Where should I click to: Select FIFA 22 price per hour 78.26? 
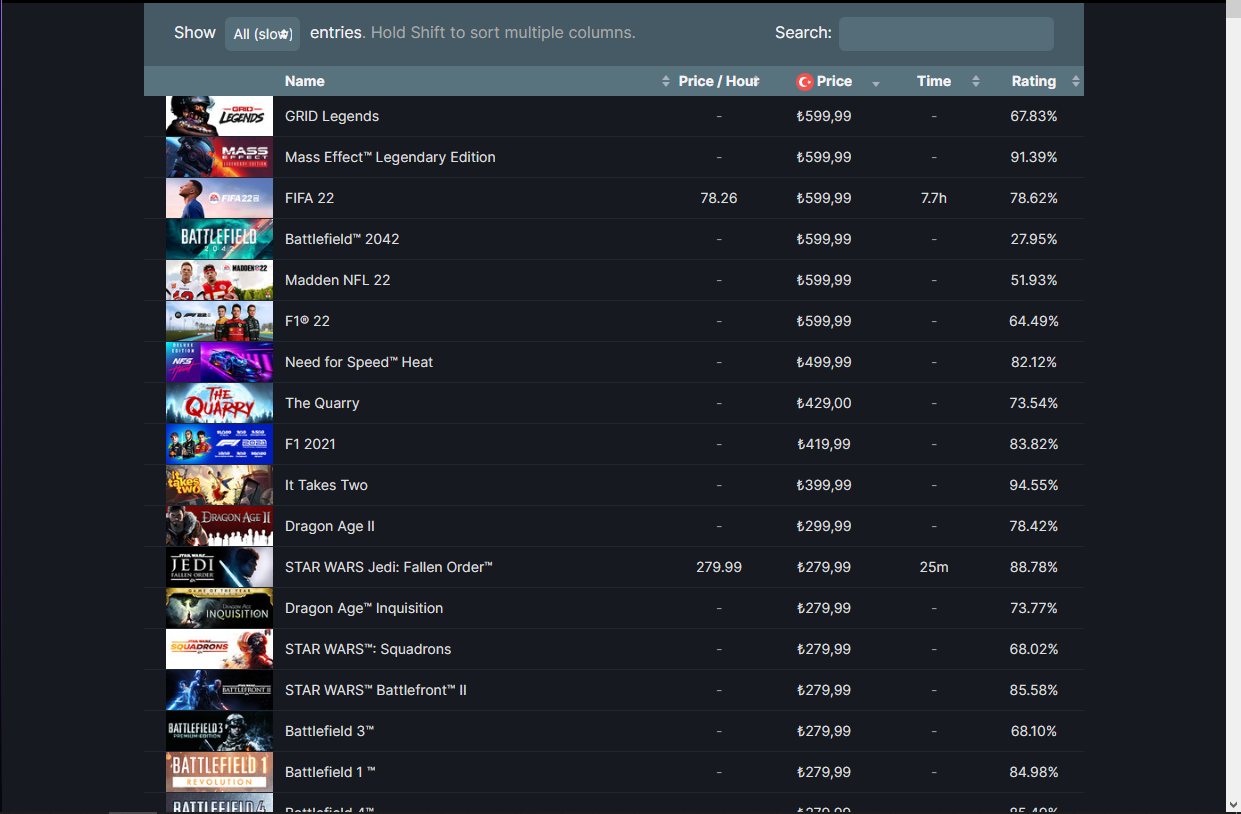(719, 198)
